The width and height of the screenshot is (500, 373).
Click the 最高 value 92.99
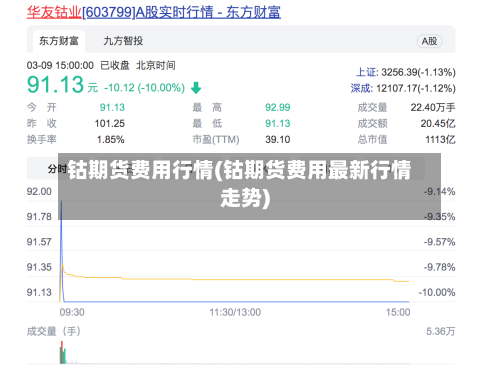tap(278, 107)
